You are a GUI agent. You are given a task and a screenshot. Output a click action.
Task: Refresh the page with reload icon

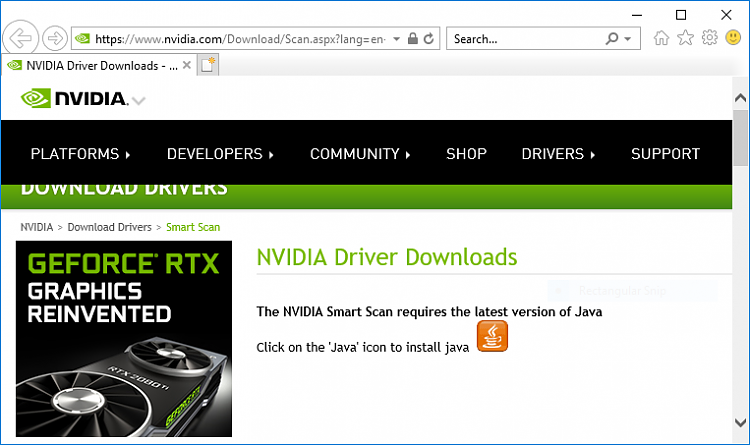click(x=429, y=38)
